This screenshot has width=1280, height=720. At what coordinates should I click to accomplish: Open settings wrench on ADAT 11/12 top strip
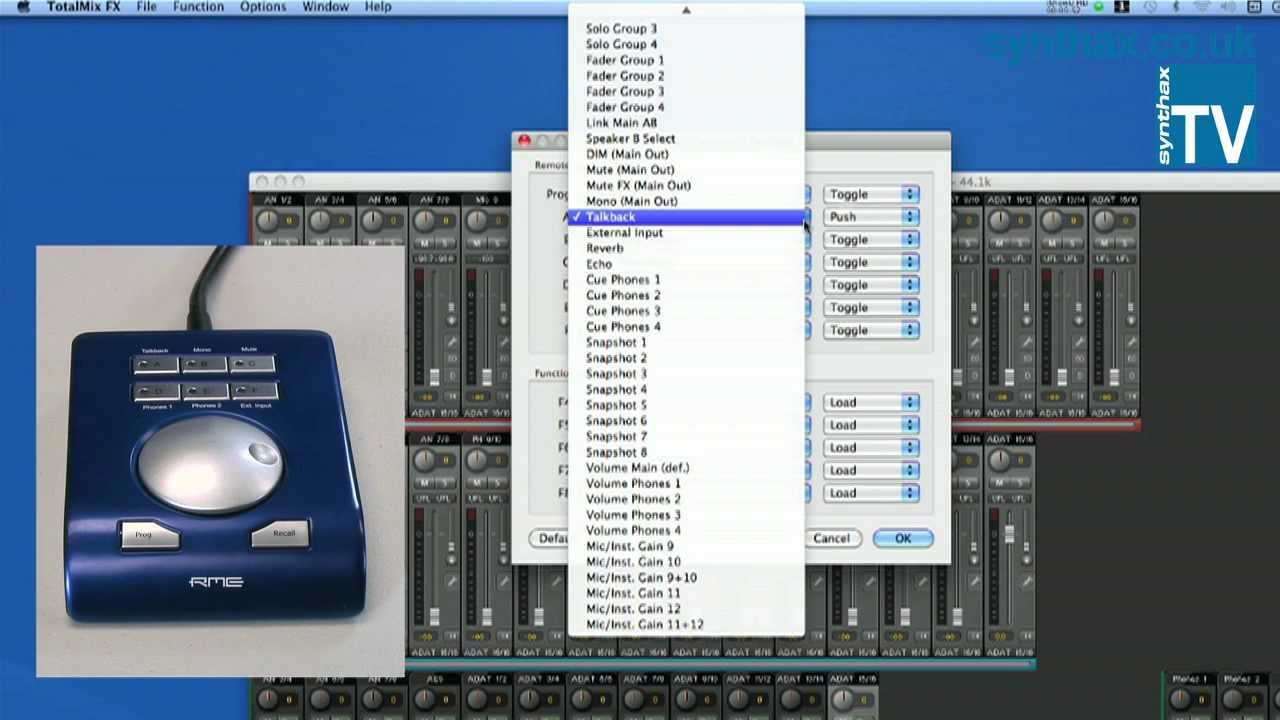(1027, 342)
